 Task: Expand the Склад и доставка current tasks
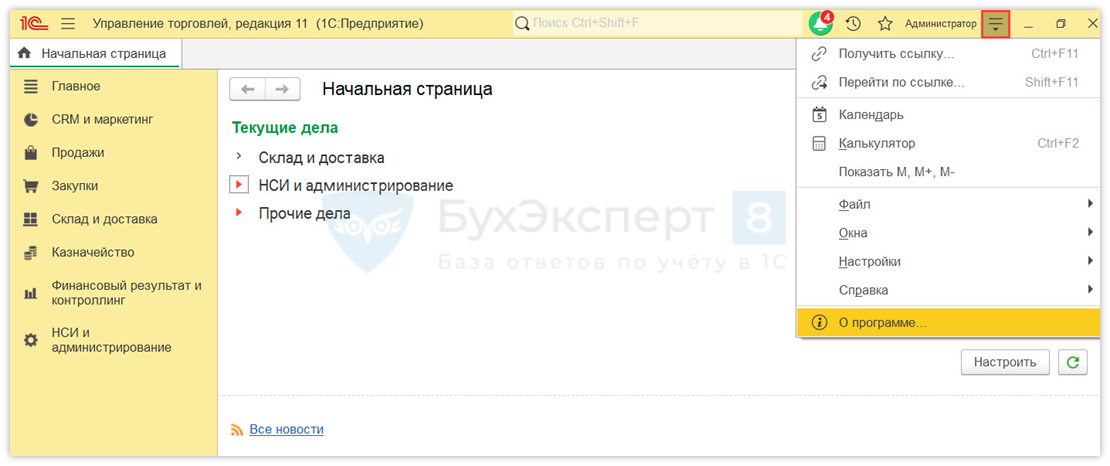pos(239,156)
